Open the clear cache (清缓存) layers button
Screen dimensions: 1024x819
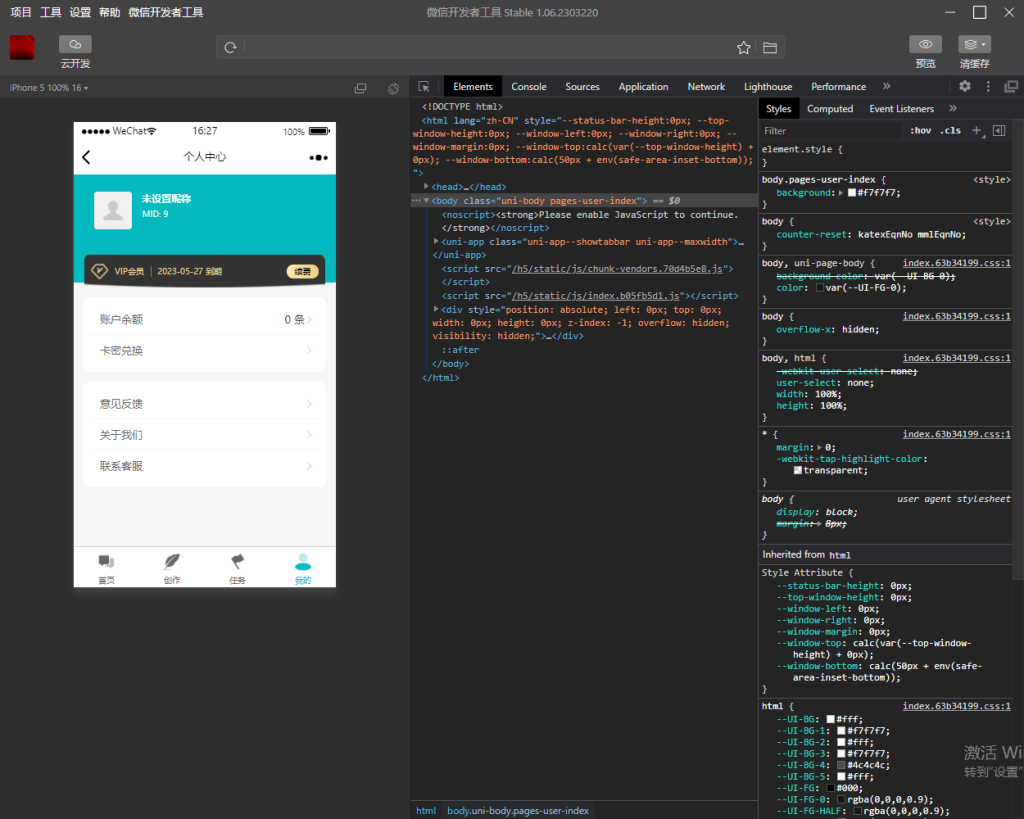974,44
